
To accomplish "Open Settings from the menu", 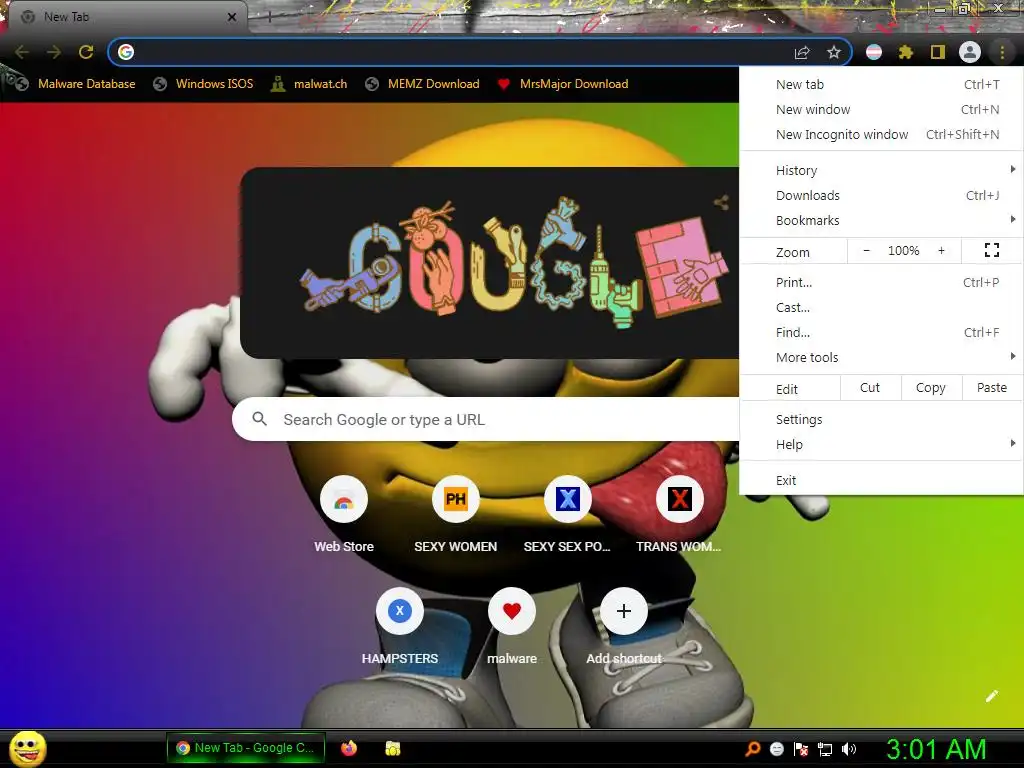I will pos(881,419).
